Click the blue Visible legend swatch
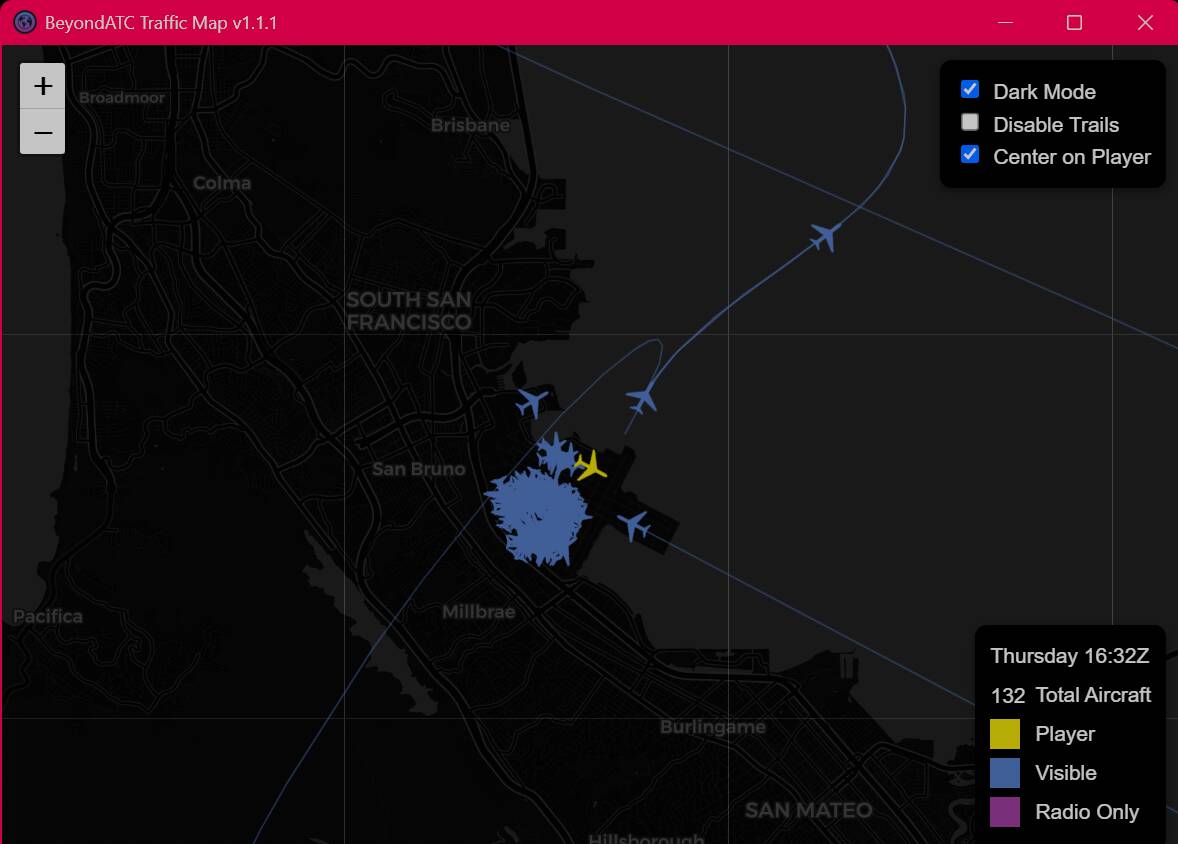The width and height of the screenshot is (1178, 844). pyautogui.click(x=1005, y=773)
